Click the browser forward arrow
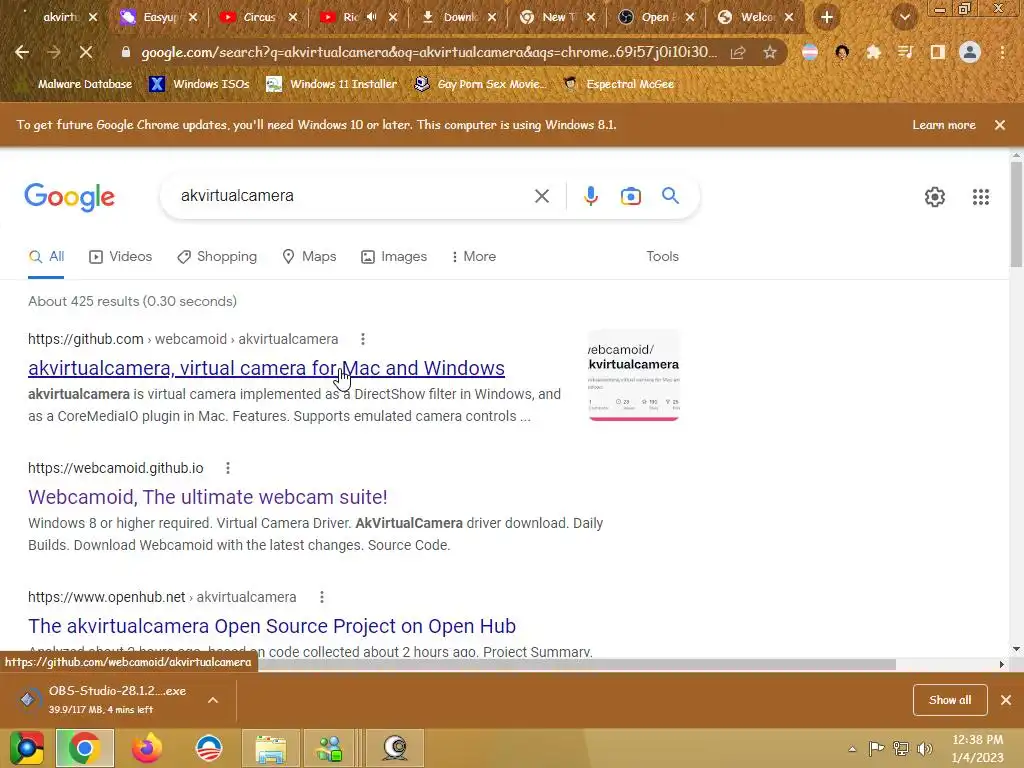Screen dimensions: 1024x768 click(54, 52)
